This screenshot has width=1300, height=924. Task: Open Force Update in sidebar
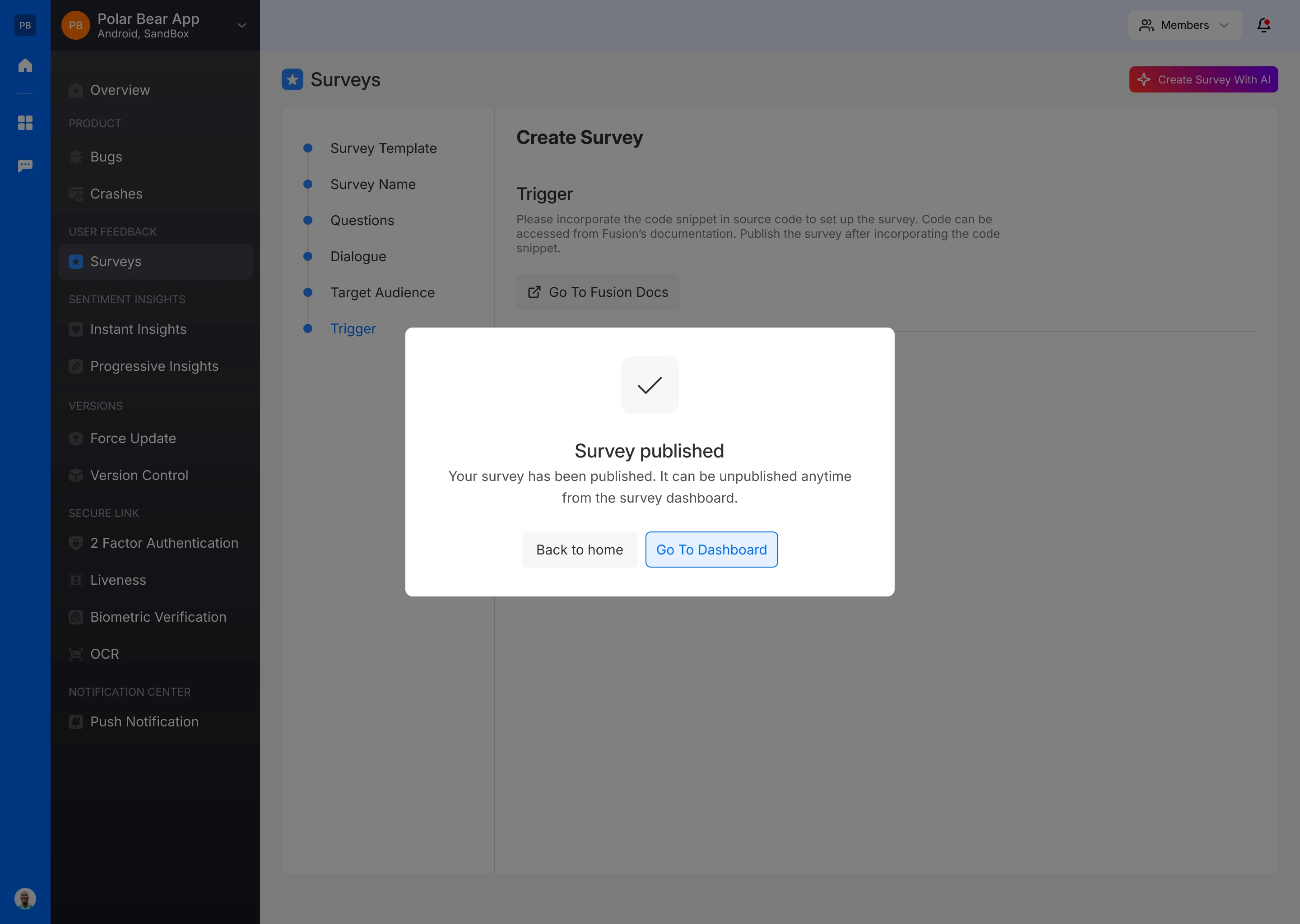pyautogui.click(x=133, y=438)
